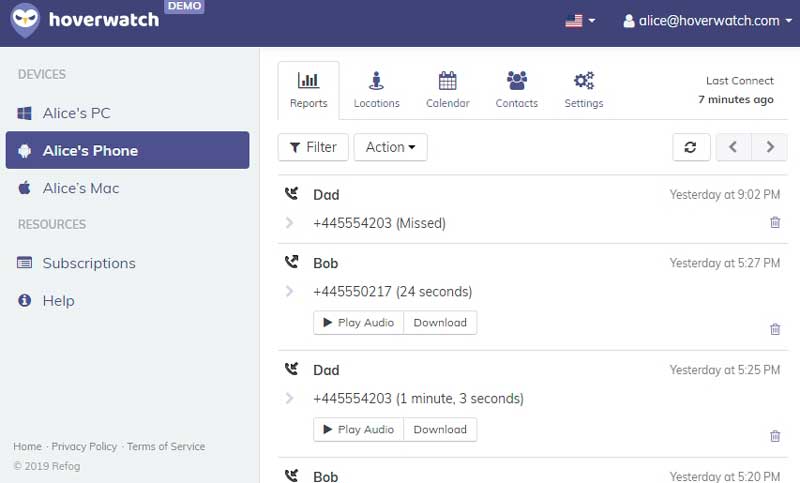Click the timestamp Yesterday at 9:02 PM
800x483 pixels.
tap(724, 194)
